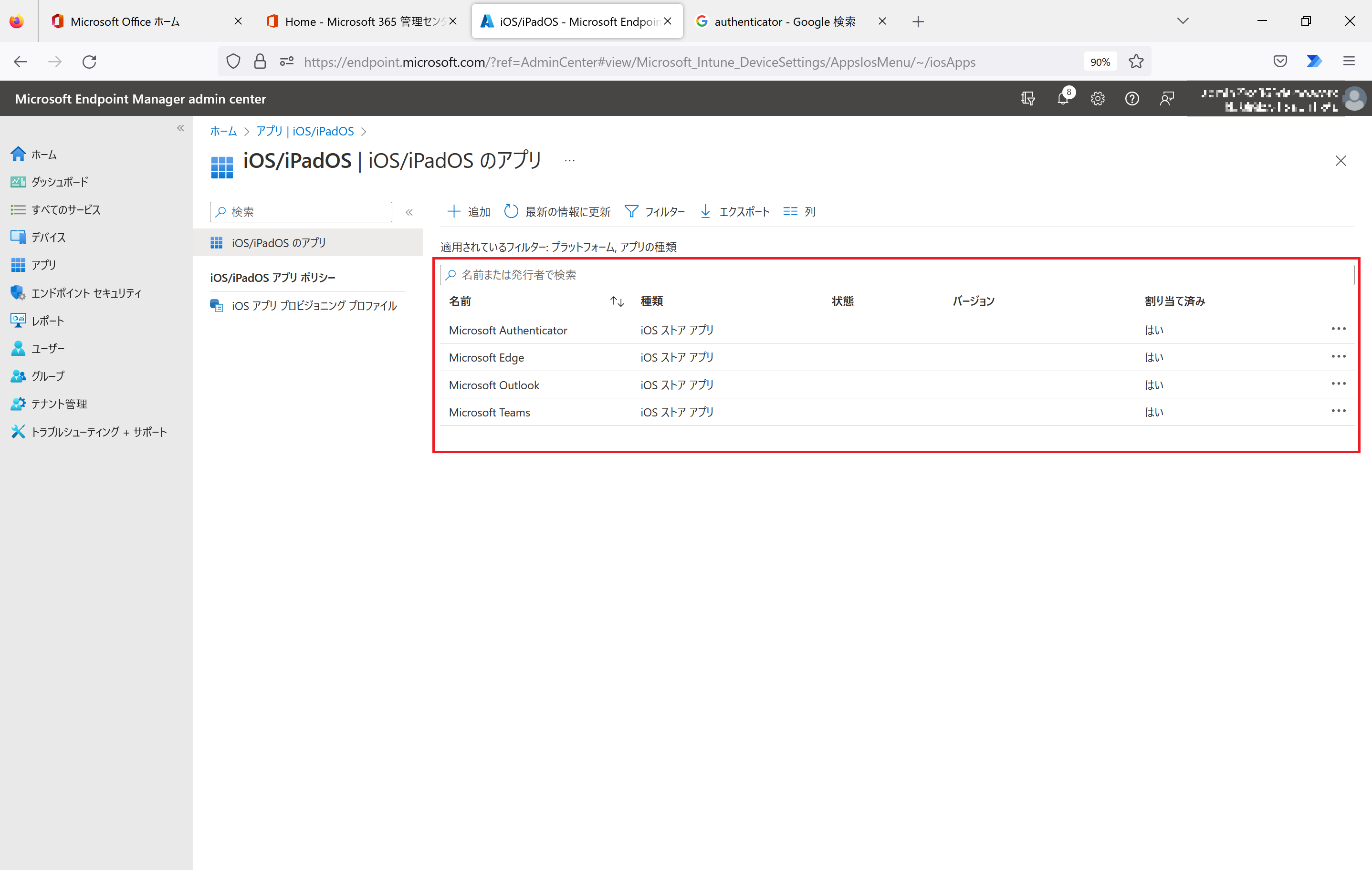Click the account avatar
Viewport: 1372px width, 872px height.
click(1354, 99)
